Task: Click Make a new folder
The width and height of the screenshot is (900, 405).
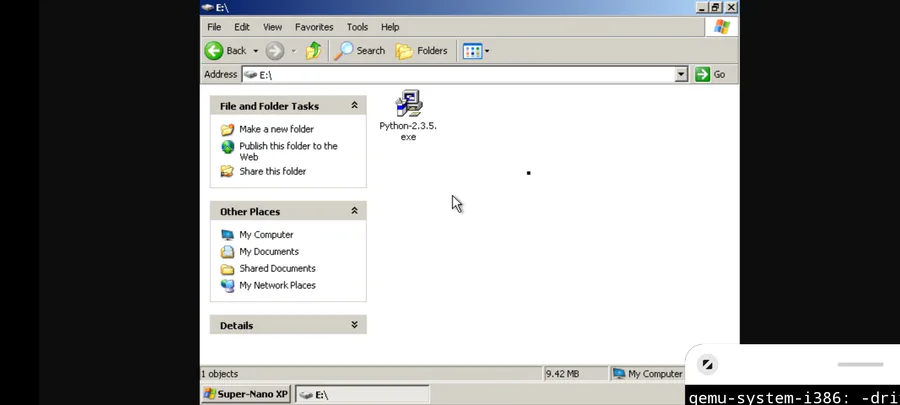Action: [276, 129]
